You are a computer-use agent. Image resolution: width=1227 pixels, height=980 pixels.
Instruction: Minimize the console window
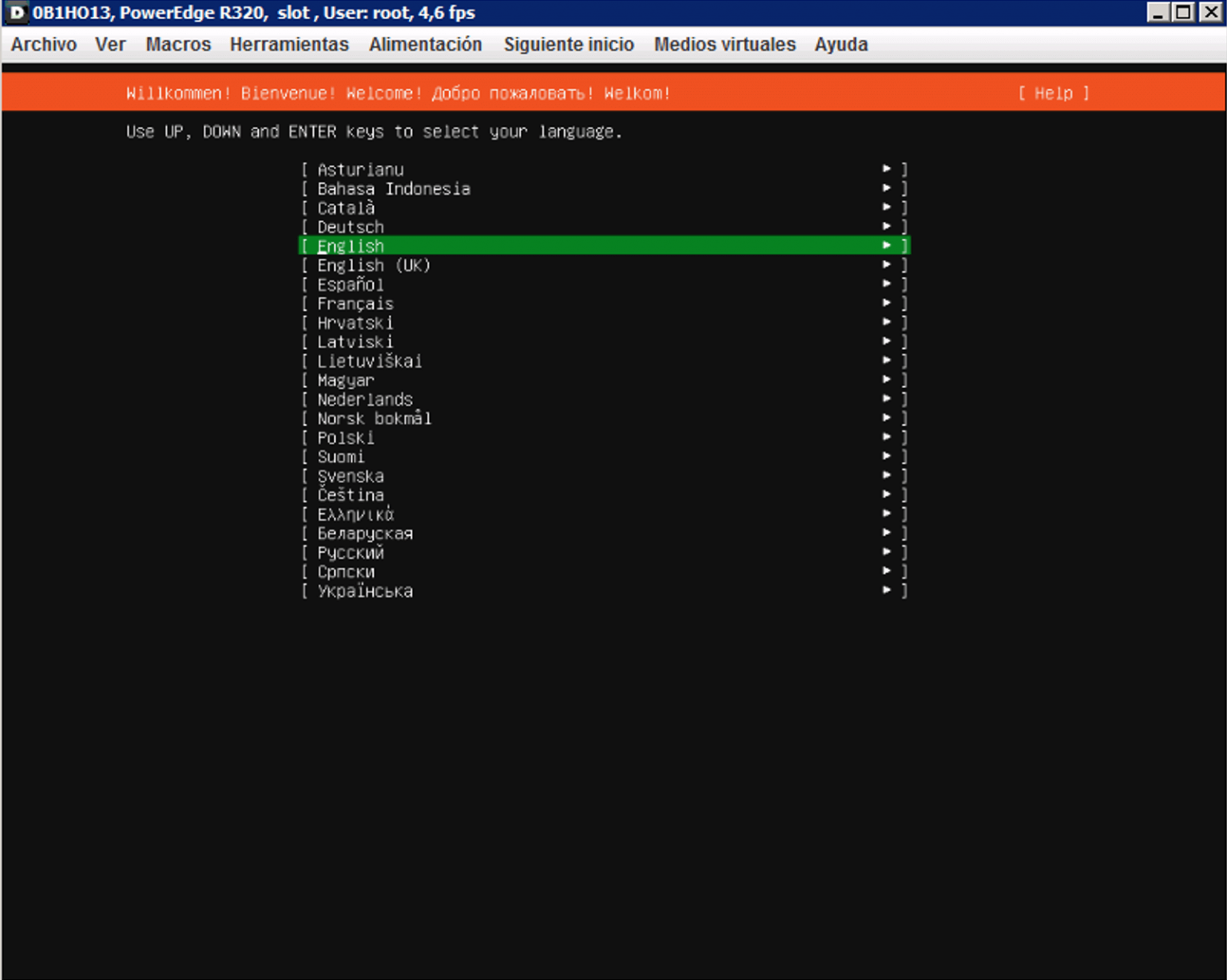tap(1159, 12)
